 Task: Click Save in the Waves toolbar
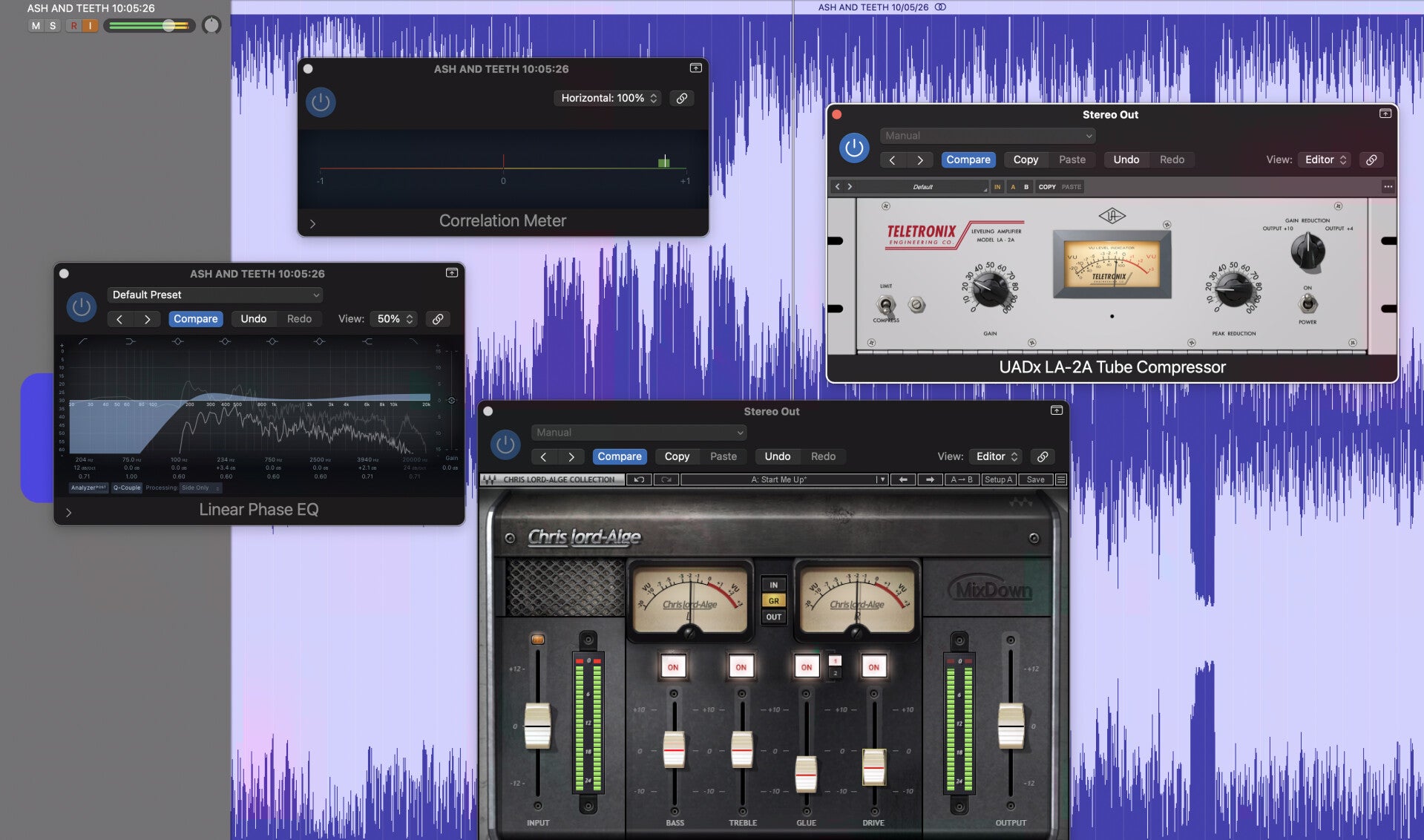(1035, 479)
